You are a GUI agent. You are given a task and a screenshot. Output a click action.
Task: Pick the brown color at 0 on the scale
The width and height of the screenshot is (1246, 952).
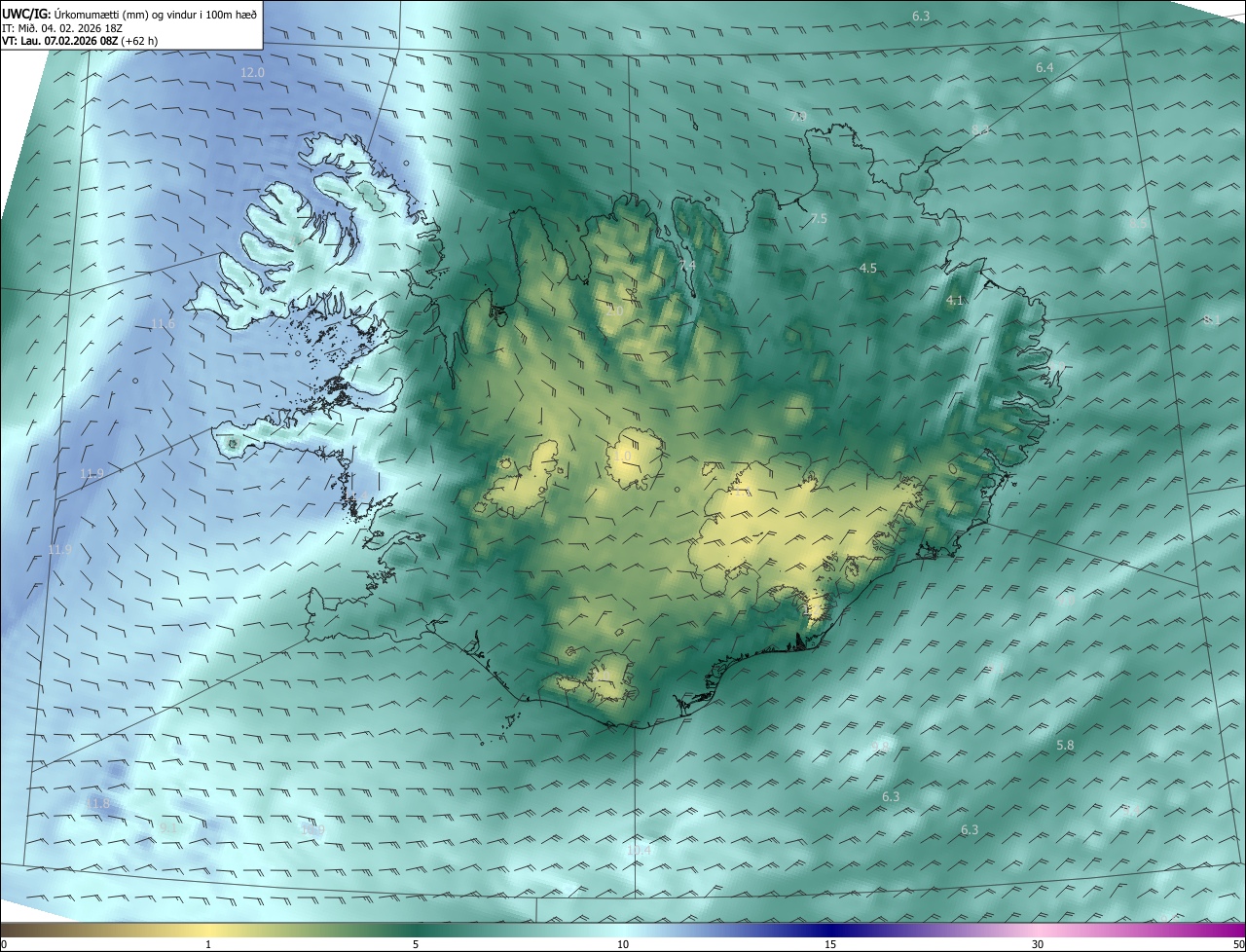tap(5, 931)
